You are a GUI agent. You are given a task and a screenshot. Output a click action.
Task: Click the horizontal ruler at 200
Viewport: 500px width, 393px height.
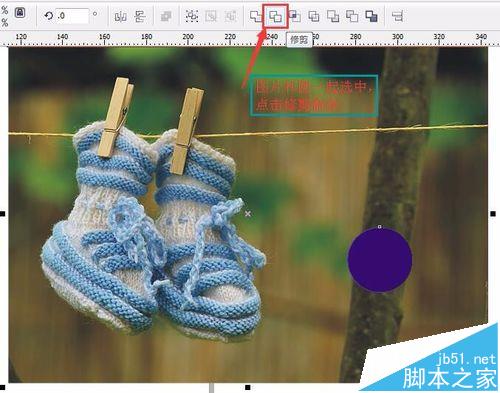[x=188, y=38]
